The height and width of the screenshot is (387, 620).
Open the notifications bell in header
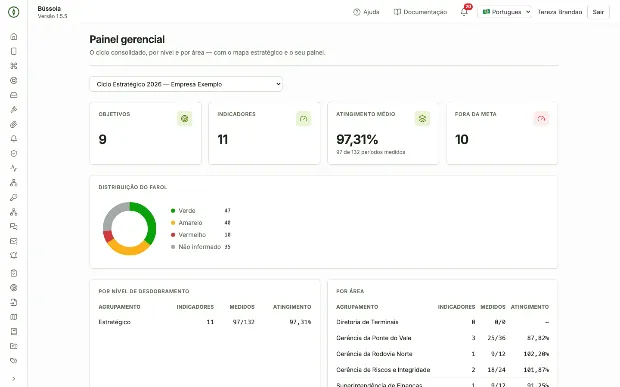pos(464,12)
